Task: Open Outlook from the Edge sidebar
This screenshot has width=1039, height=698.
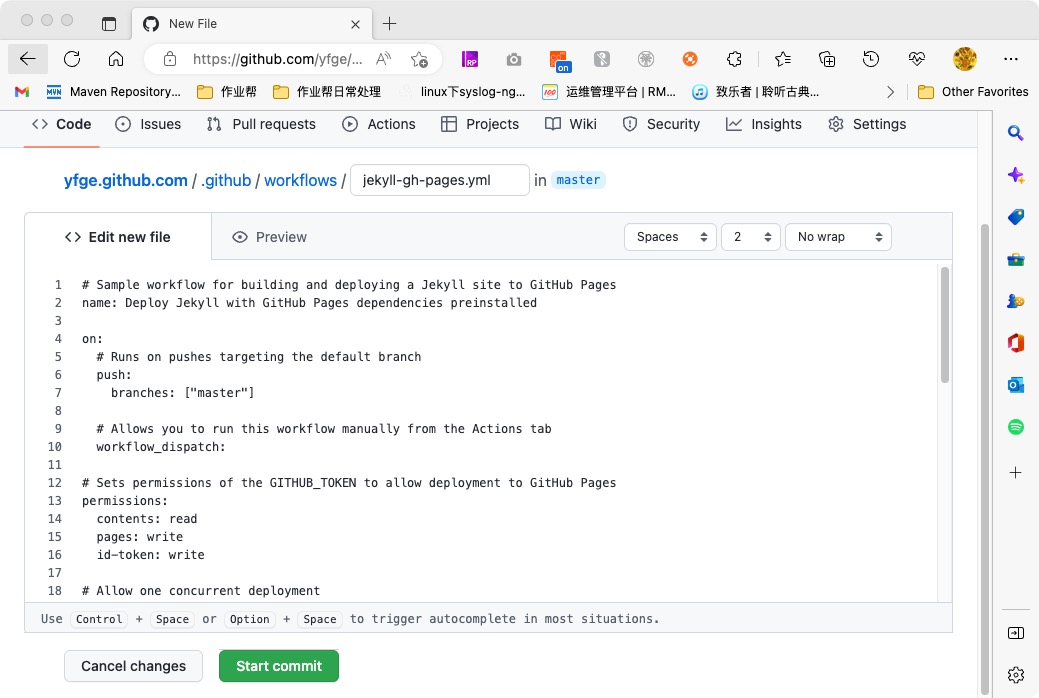Action: coord(1015,385)
